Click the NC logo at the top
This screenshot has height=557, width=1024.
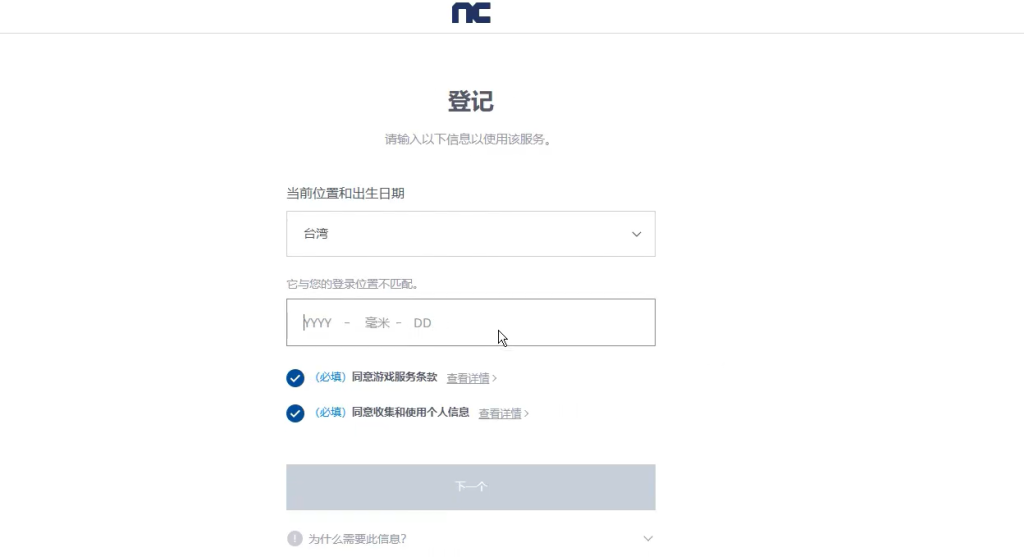[x=471, y=13]
